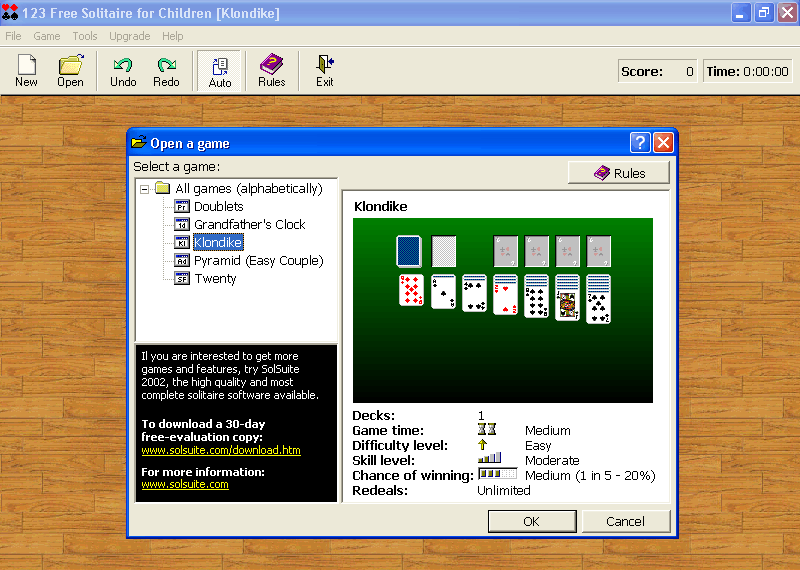The image size is (800, 570).
Task: Open the www.solsuite.com/download.htm link
Action: click(x=221, y=450)
